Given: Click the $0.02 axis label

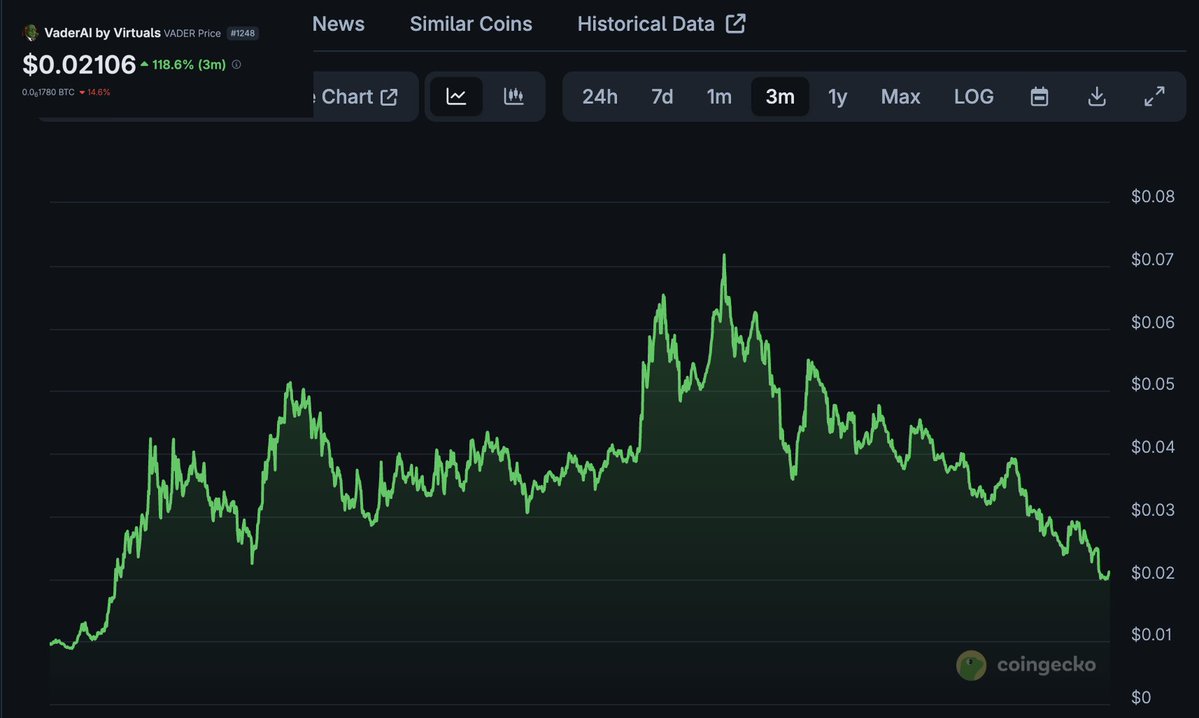Looking at the screenshot, I should click(1152, 573).
